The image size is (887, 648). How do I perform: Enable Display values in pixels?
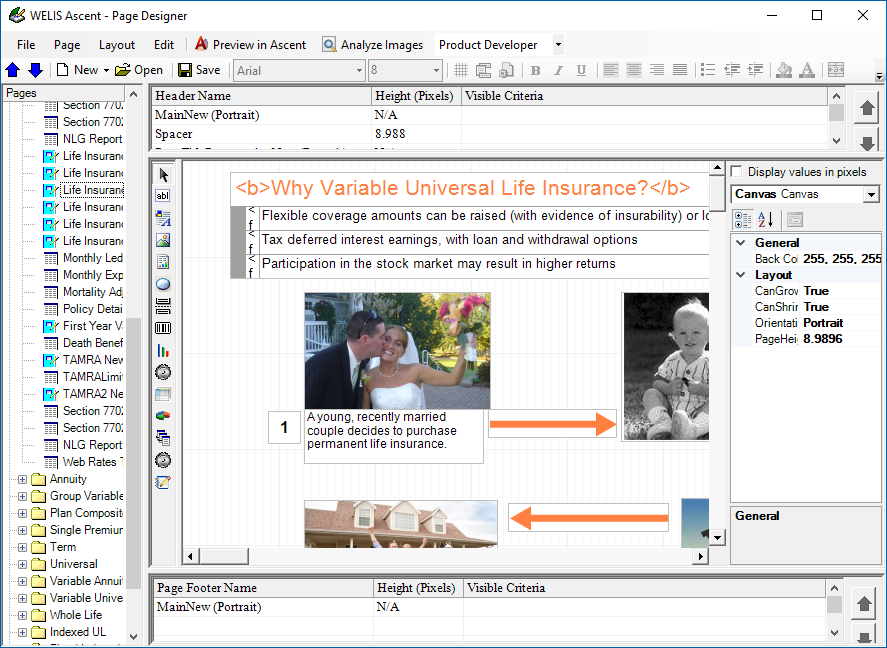pos(738,172)
